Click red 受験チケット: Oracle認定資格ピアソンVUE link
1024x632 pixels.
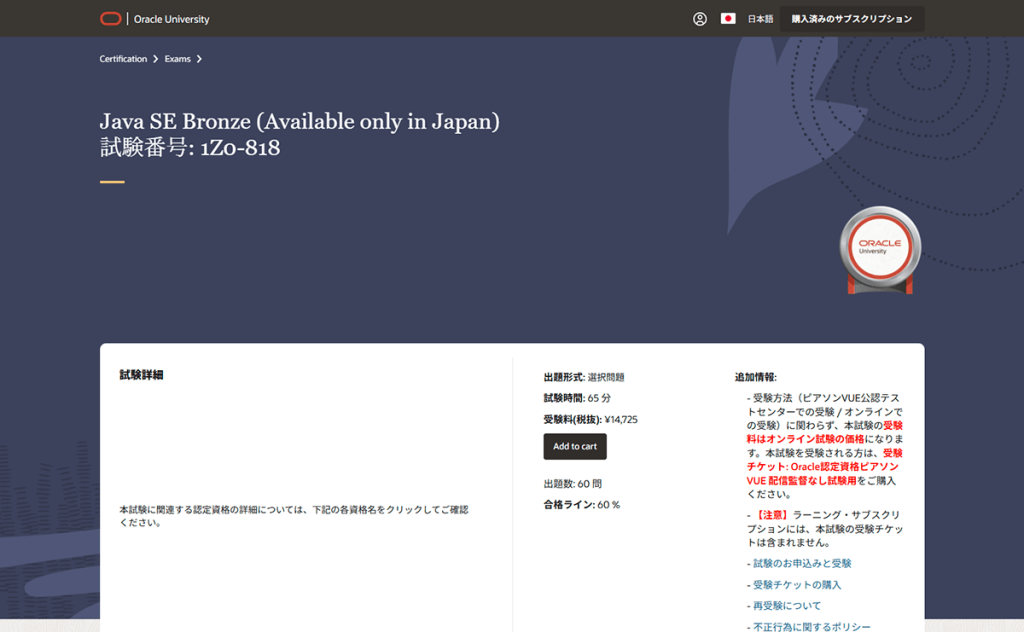825,466
